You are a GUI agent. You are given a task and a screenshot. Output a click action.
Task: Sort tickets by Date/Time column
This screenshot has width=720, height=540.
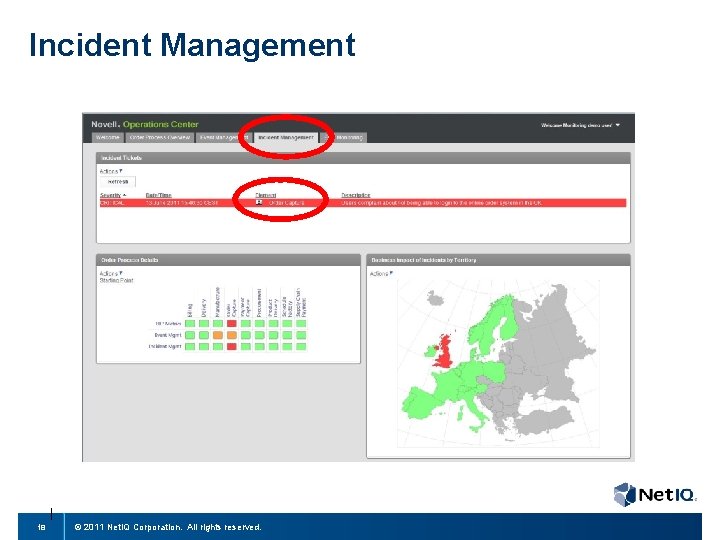tap(158, 195)
